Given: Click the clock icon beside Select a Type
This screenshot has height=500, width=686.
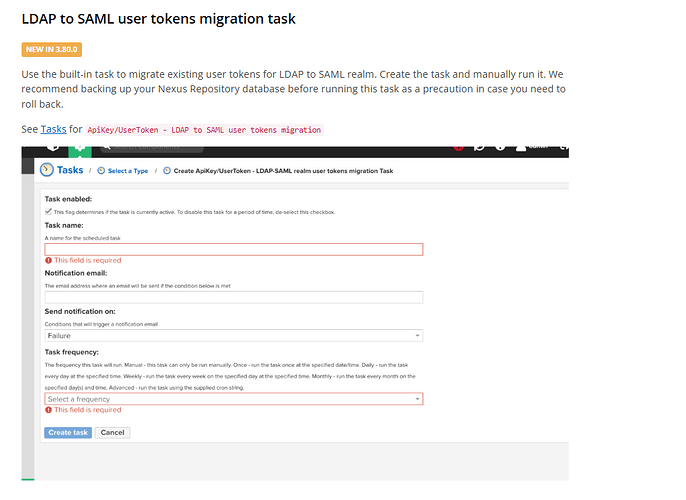Looking at the screenshot, I should 101,171.
